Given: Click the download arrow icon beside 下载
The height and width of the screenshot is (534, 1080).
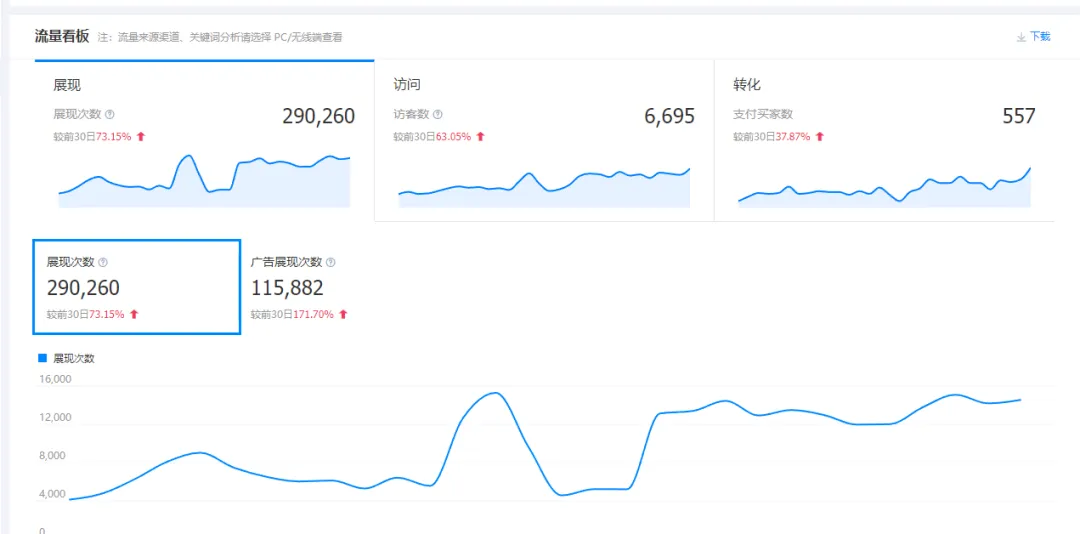Looking at the screenshot, I should [x=1021, y=37].
